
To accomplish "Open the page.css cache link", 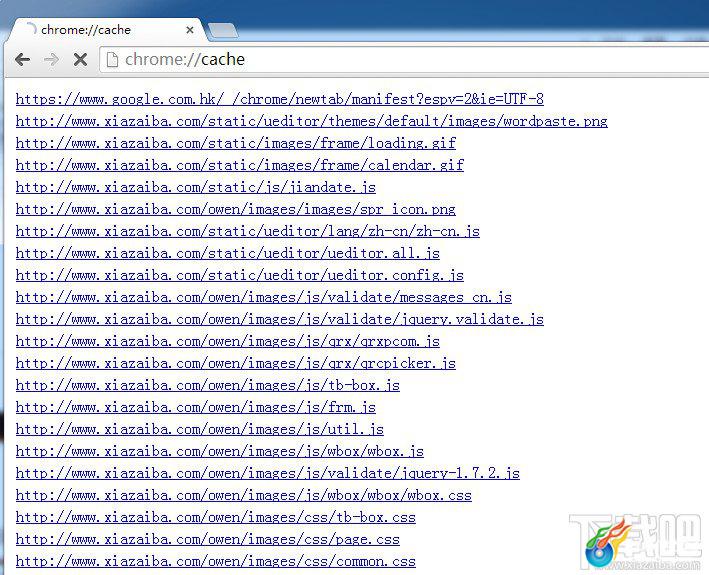I will 208,539.
